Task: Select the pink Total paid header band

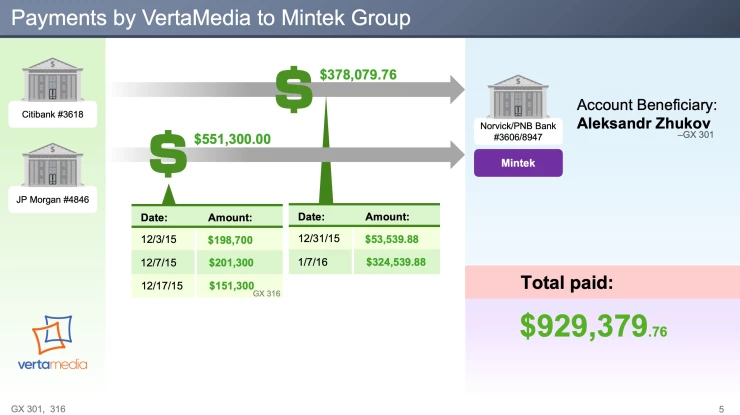Action: point(602,283)
